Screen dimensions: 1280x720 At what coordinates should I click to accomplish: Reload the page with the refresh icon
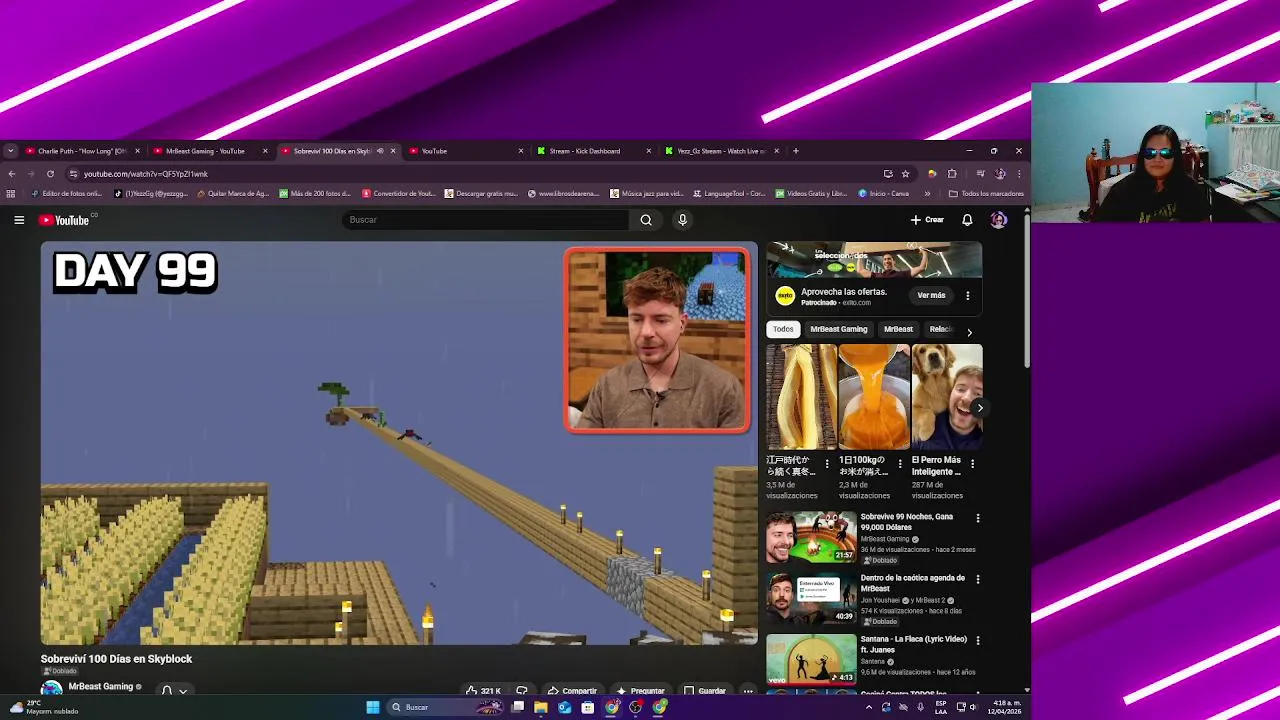(50, 174)
